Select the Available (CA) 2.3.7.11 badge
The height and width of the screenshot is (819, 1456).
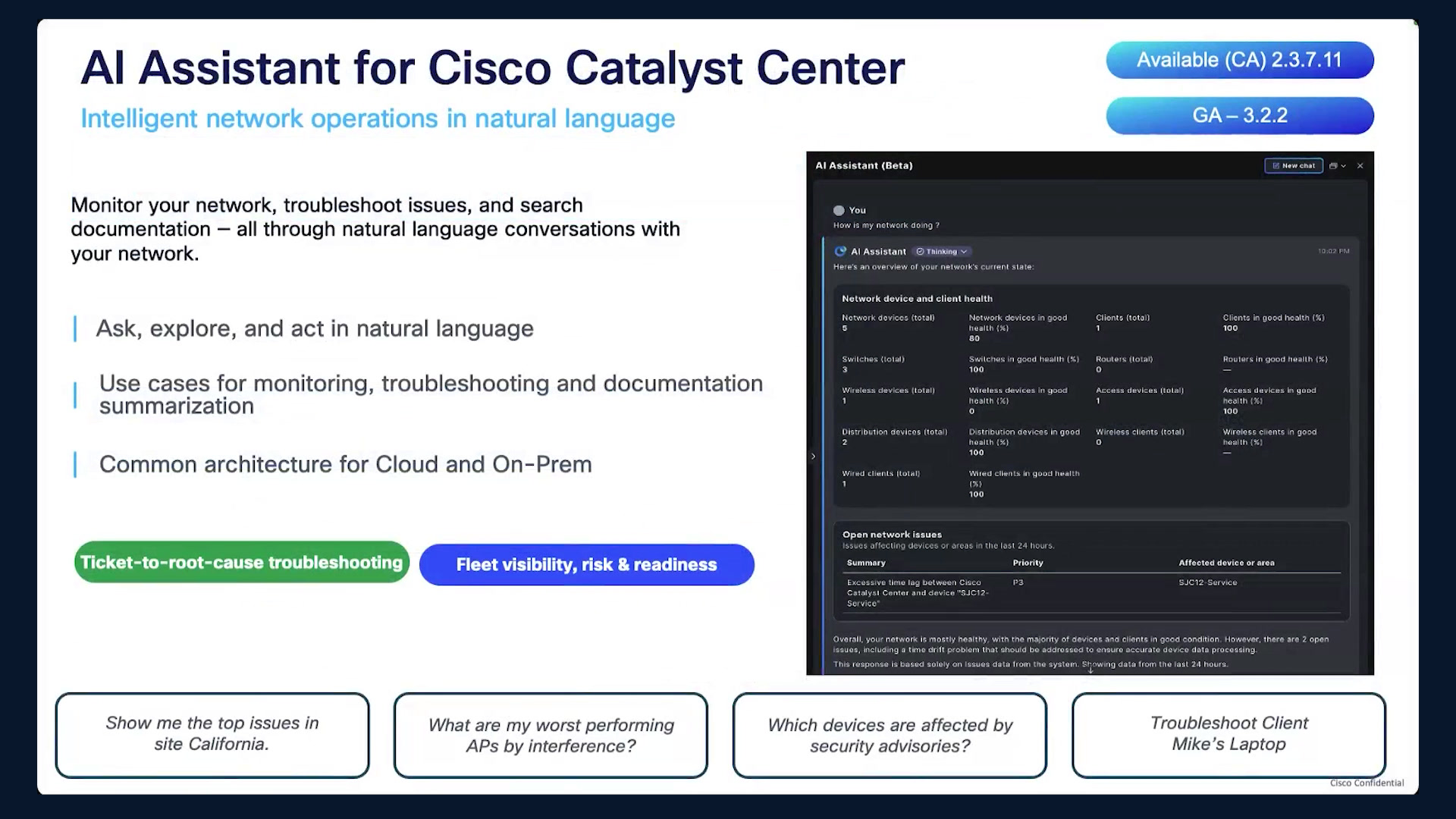click(1240, 60)
